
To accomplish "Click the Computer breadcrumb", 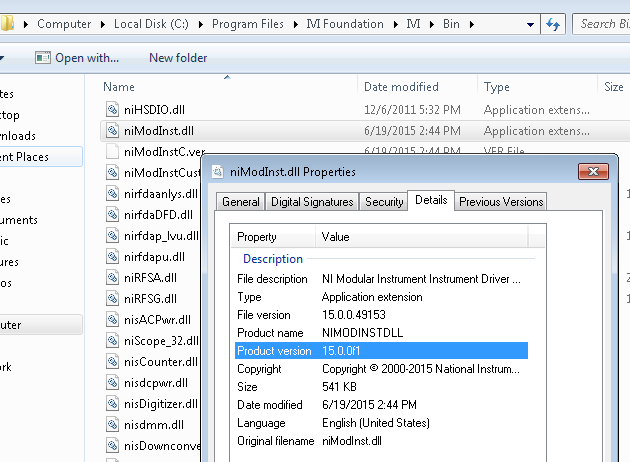I will coord(64,24).
